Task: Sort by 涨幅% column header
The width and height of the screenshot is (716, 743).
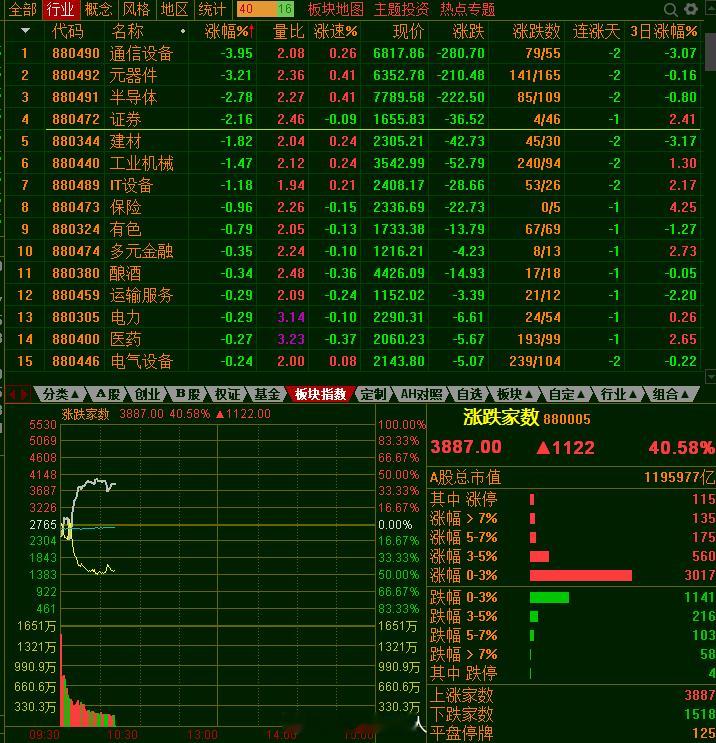Action: (x=229, y=32)
